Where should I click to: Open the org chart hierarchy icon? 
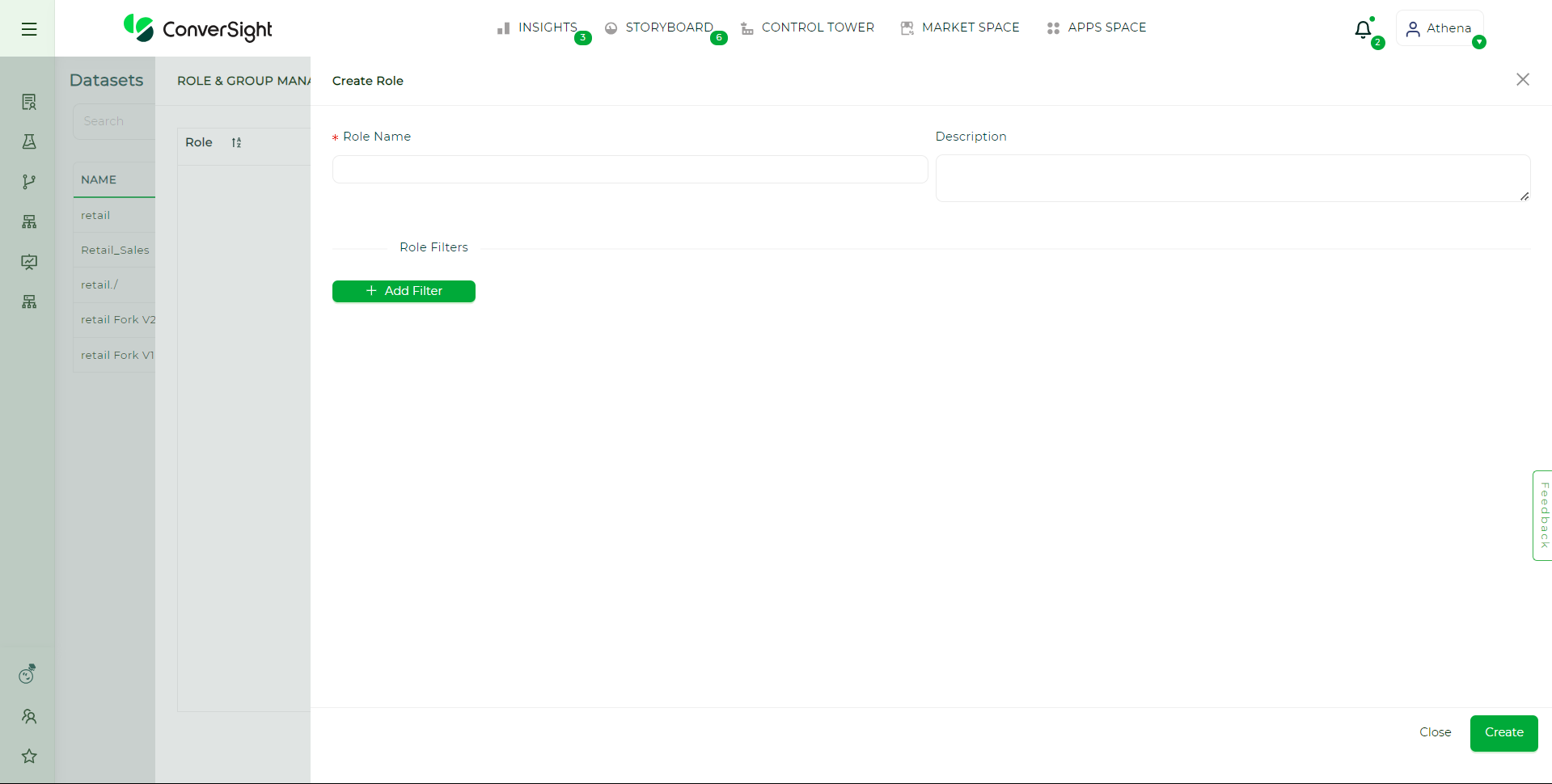pyautogui.click(x=28, y=221)
